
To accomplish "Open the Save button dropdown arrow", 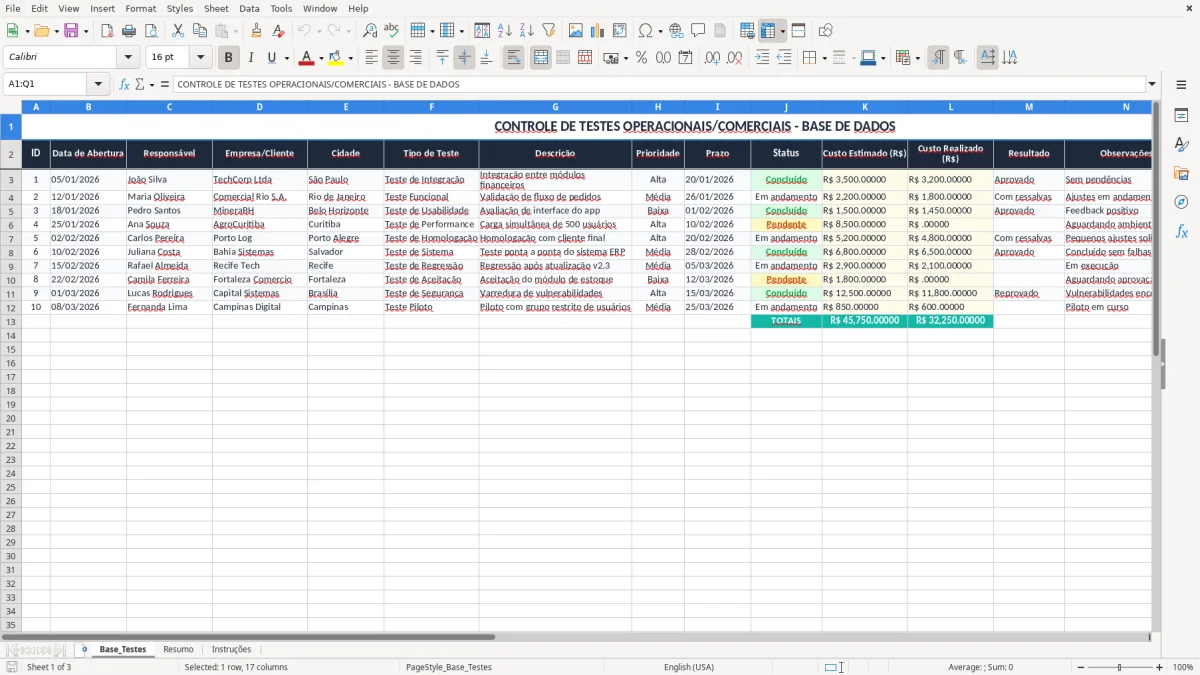I will pos(86,31).
